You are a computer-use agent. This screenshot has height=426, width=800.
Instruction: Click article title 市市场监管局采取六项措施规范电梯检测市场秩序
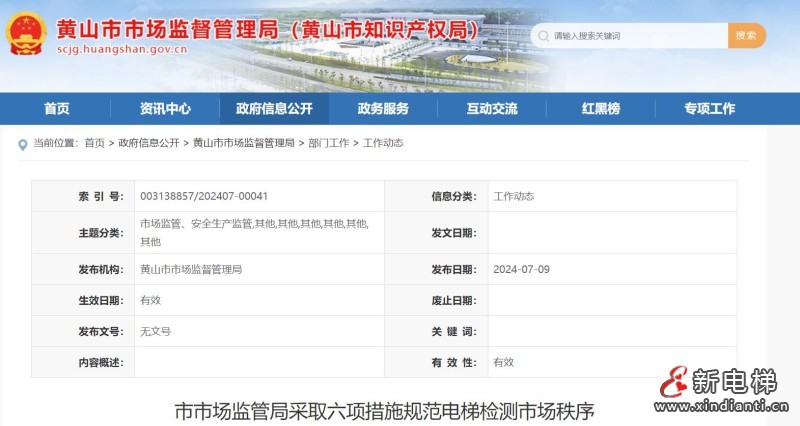[x=384, y=411]
